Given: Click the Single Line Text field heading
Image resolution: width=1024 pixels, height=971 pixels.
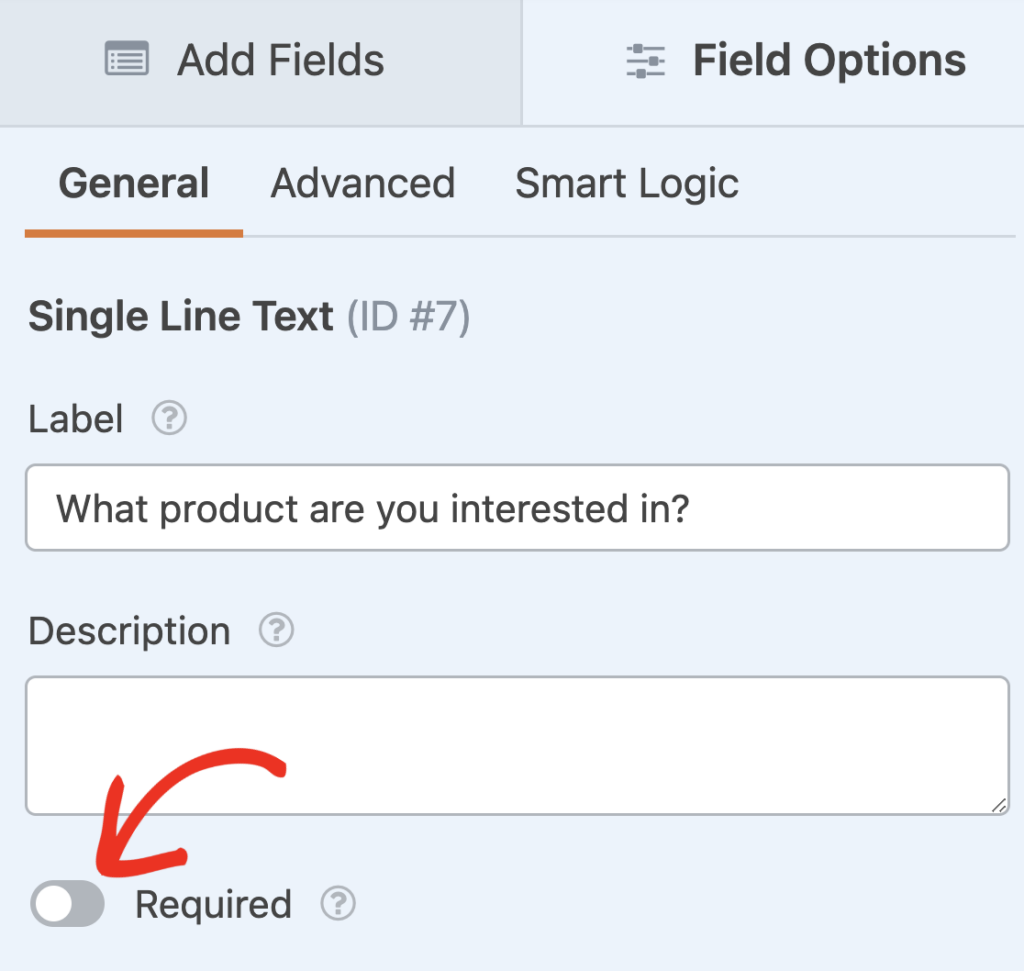Looking at the screenshot, I should 180,316.
